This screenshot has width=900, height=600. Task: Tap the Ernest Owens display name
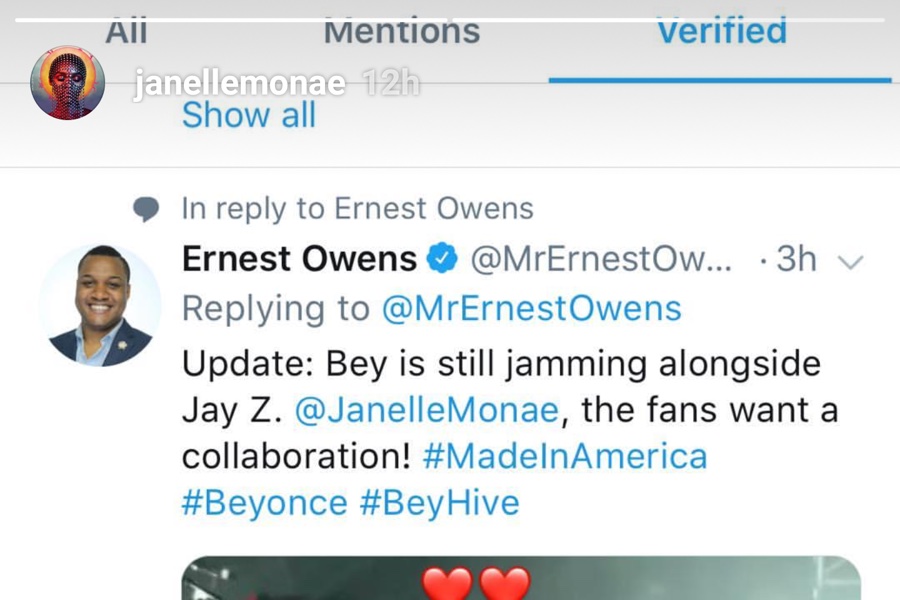click(299, 259)
